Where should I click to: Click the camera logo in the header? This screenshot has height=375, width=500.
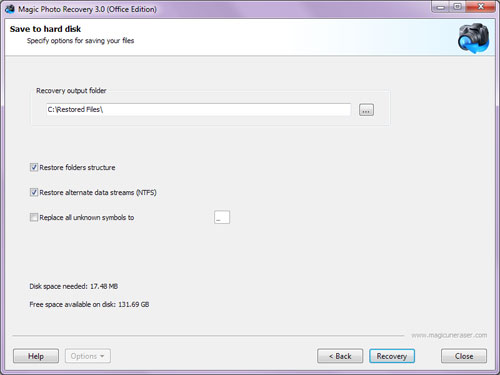tap(473, 38)
